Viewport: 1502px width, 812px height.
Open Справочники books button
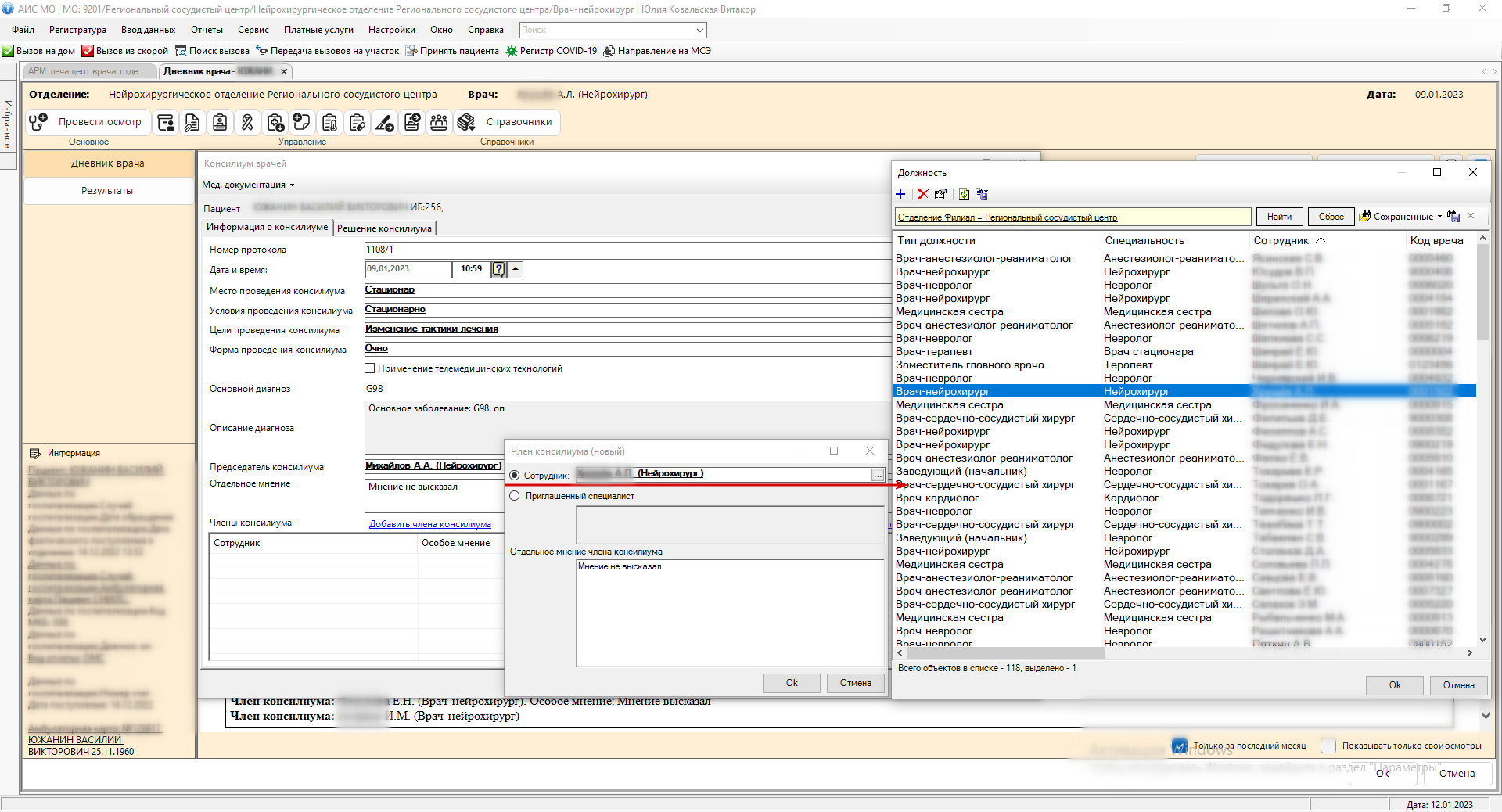point(507,122)
